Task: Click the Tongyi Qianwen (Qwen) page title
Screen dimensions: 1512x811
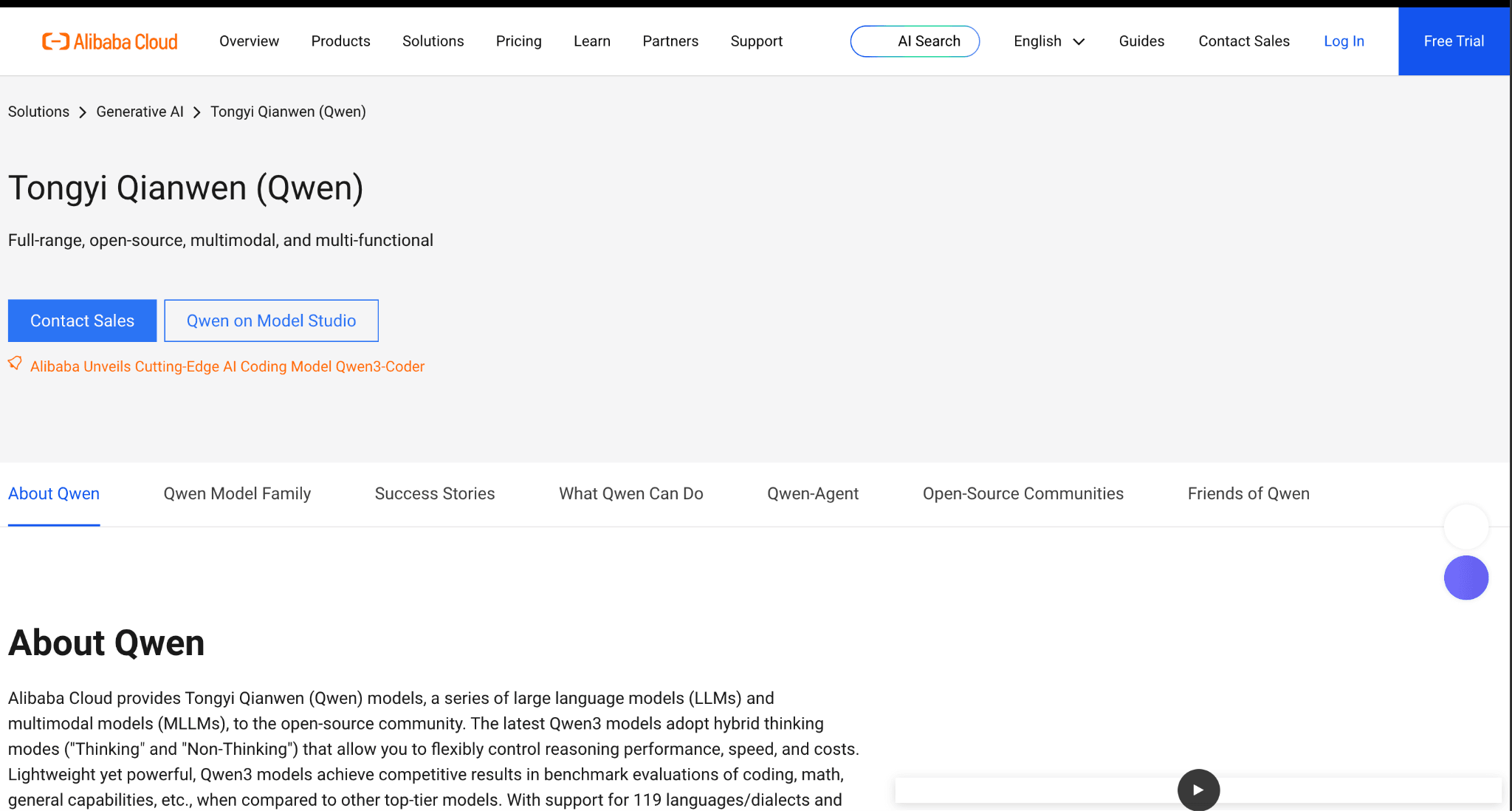Action: point(185,188)
